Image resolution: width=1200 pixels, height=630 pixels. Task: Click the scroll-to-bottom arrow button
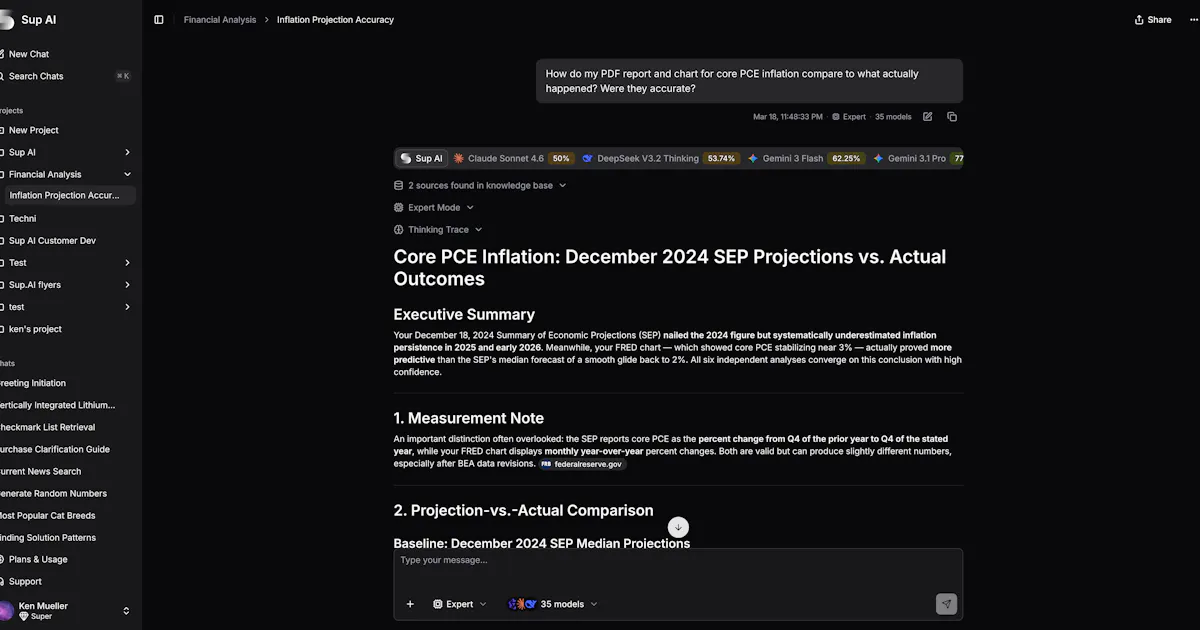[x=678, y=527]
